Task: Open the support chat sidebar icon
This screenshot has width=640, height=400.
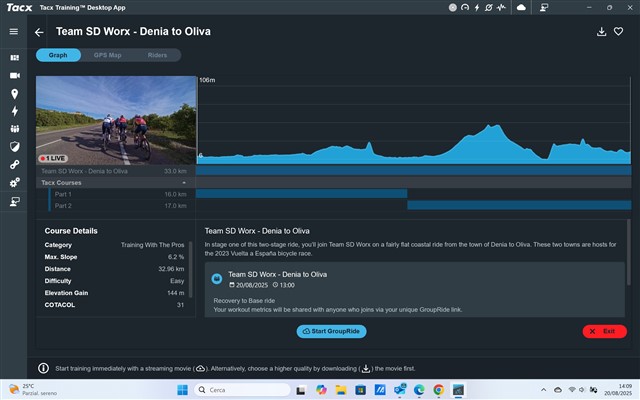Action: (15, 202)
